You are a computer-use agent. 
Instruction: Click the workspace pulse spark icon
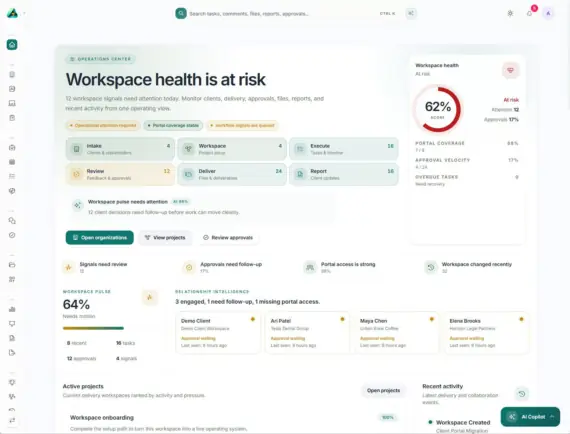pyautogui.click(x=149, y=297)
